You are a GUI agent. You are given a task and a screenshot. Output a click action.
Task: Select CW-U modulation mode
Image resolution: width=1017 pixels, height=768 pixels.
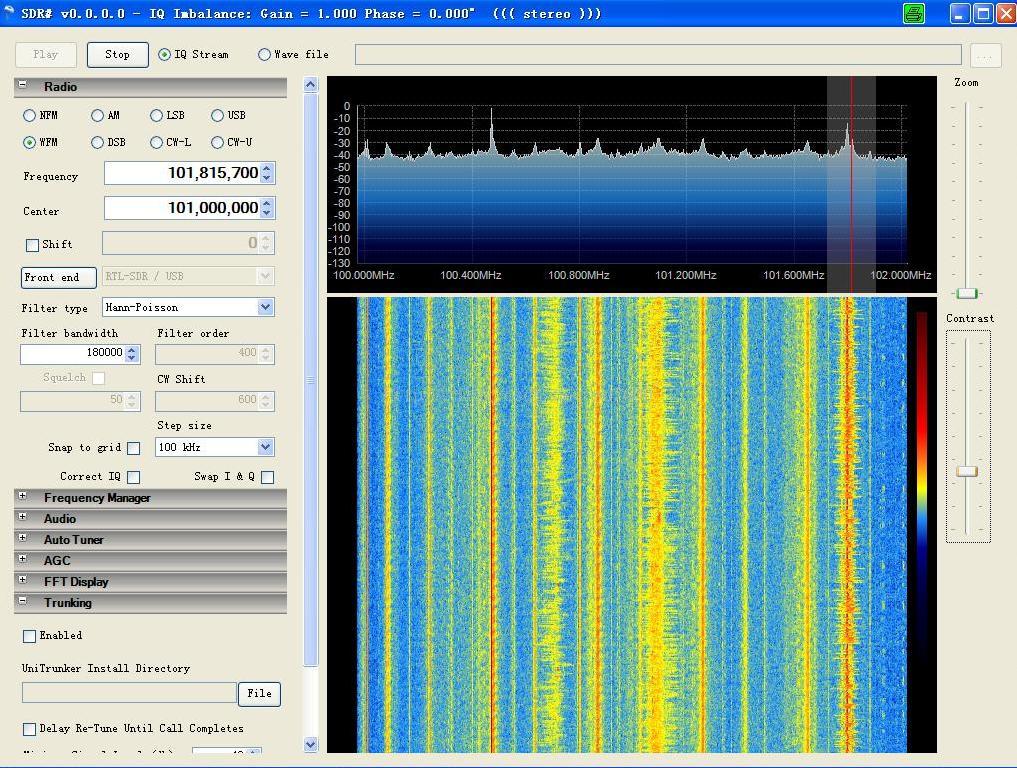217,142
